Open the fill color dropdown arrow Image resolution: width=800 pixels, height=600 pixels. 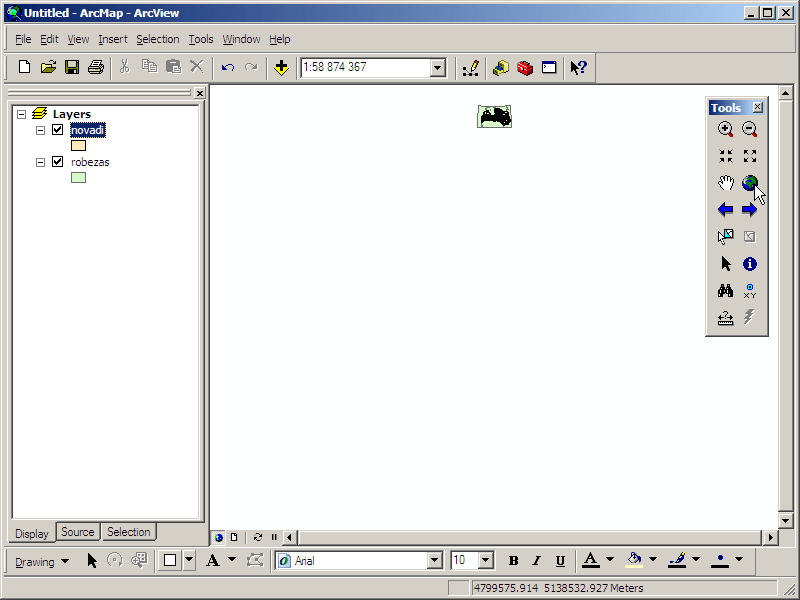653,560
